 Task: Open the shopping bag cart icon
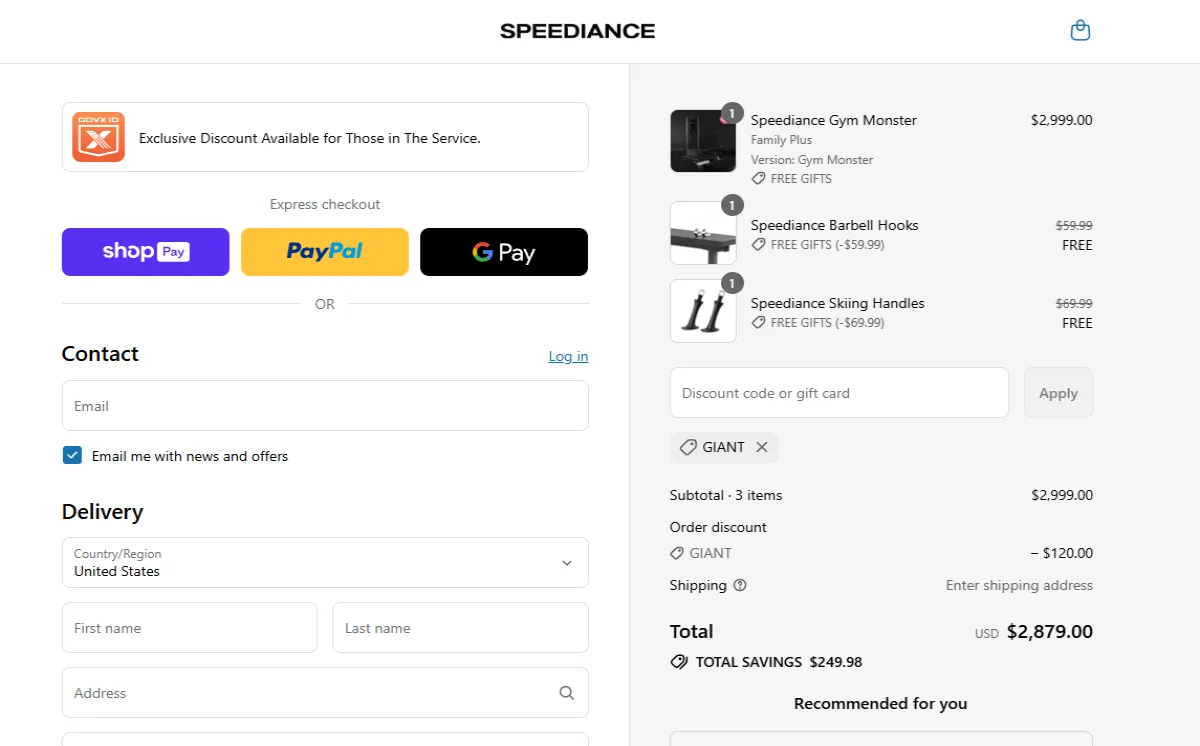[x=1080, y=31]
